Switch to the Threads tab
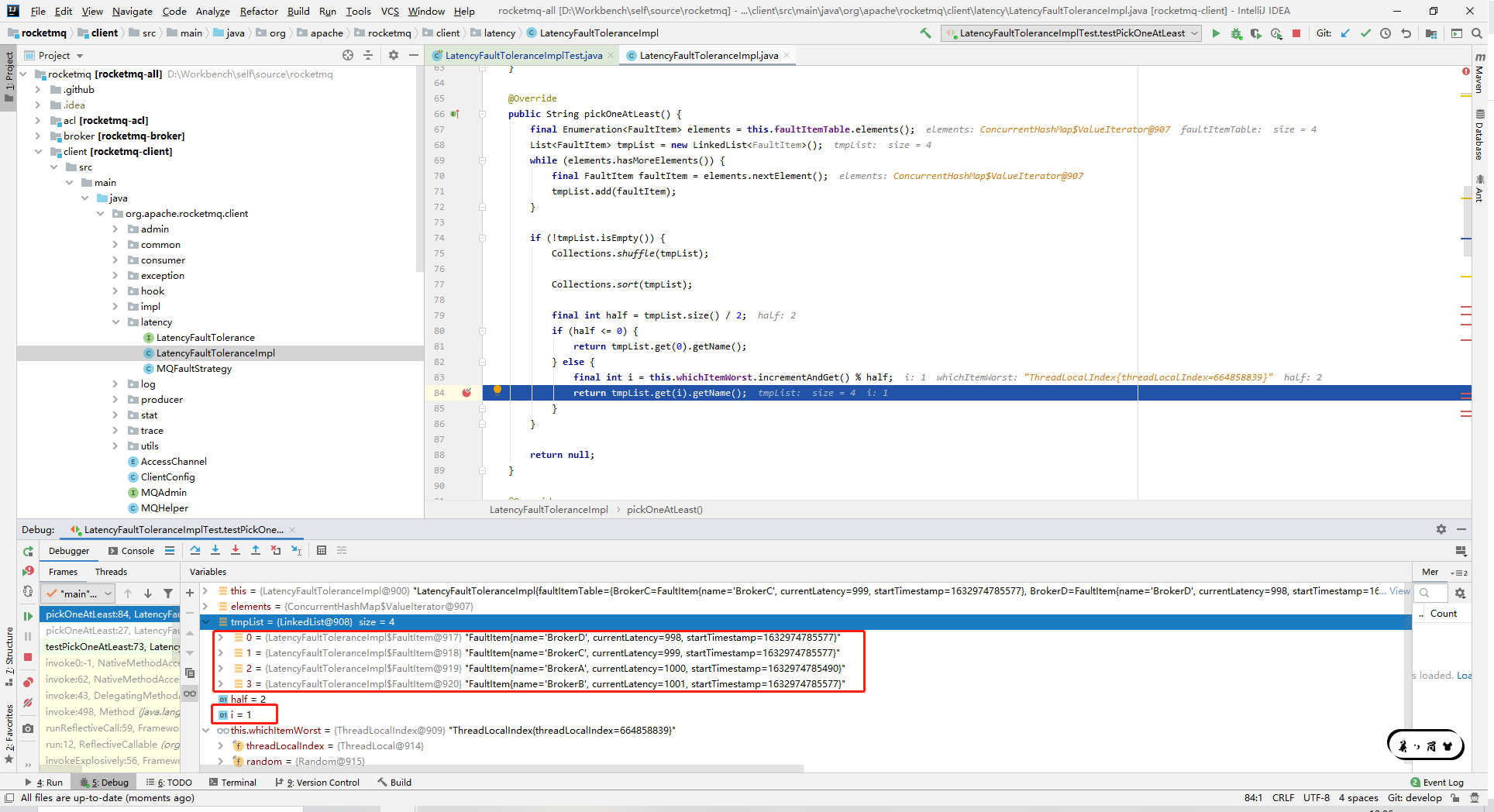Image resolution: width=1494 pixels, height=812 pixels. 111,571
